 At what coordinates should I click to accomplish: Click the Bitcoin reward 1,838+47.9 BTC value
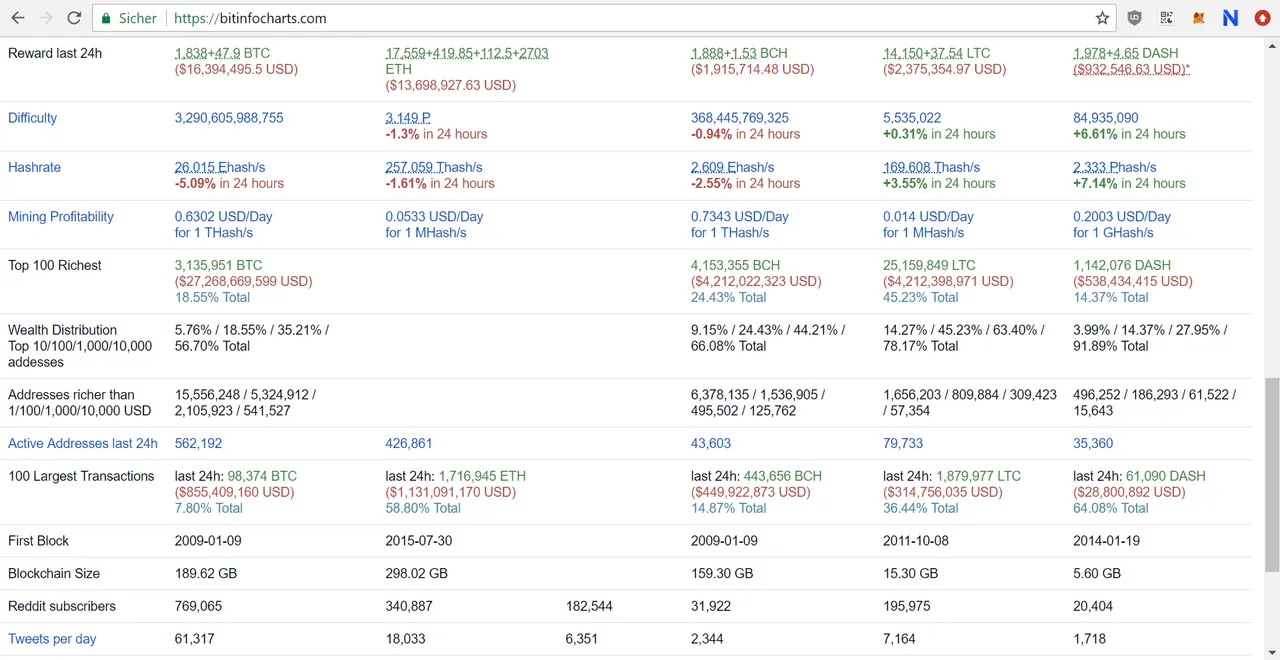click(222, 53)
